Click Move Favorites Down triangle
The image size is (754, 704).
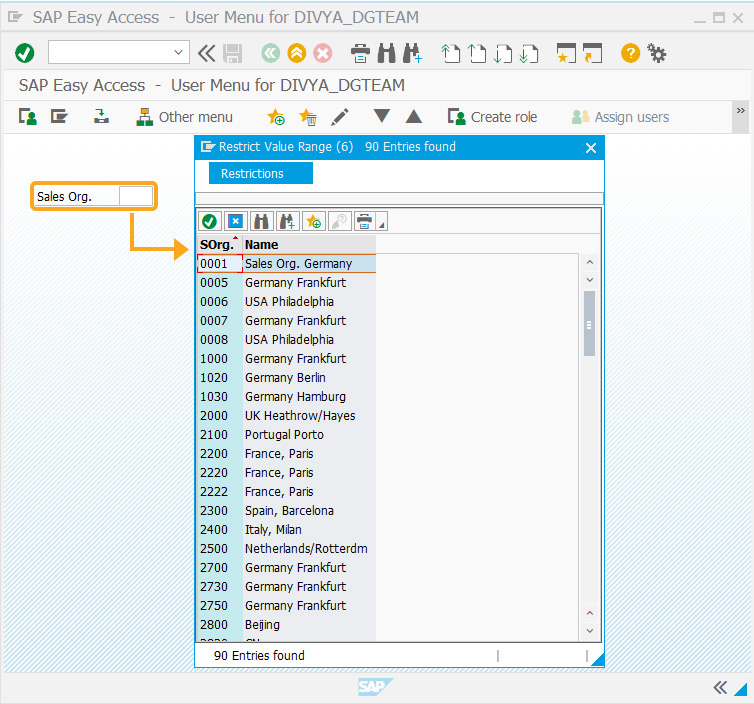pos(382,116)
